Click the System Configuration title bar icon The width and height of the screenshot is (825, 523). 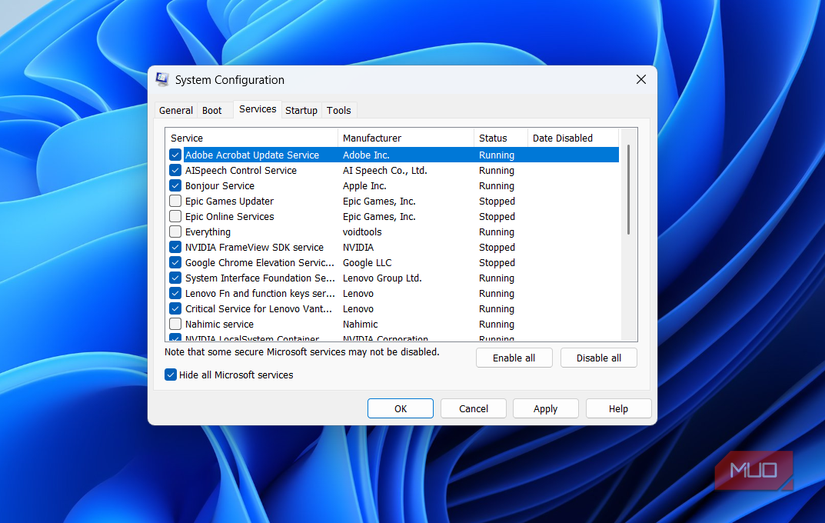[162, 79]
